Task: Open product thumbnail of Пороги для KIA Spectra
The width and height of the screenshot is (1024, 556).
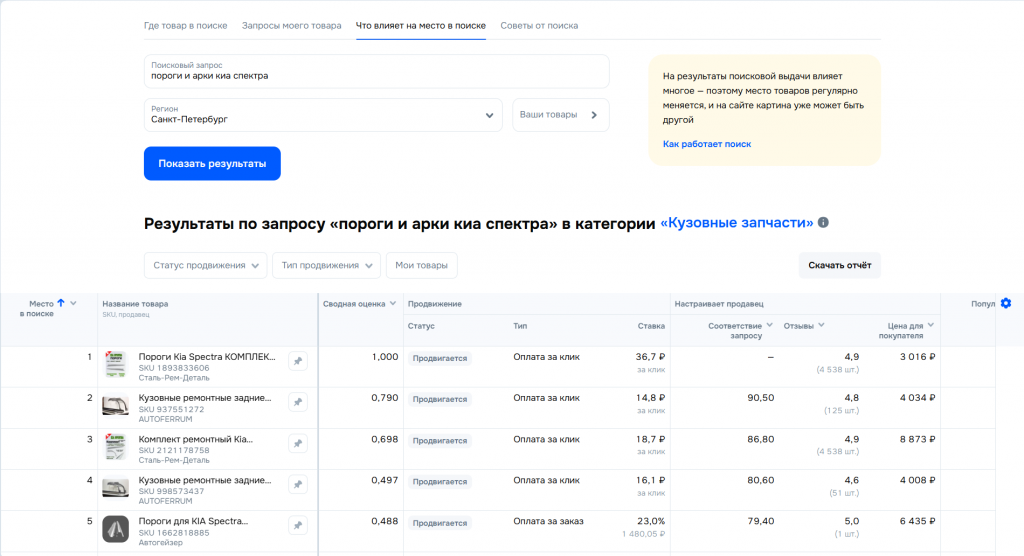Action: (x=115, y=528)
